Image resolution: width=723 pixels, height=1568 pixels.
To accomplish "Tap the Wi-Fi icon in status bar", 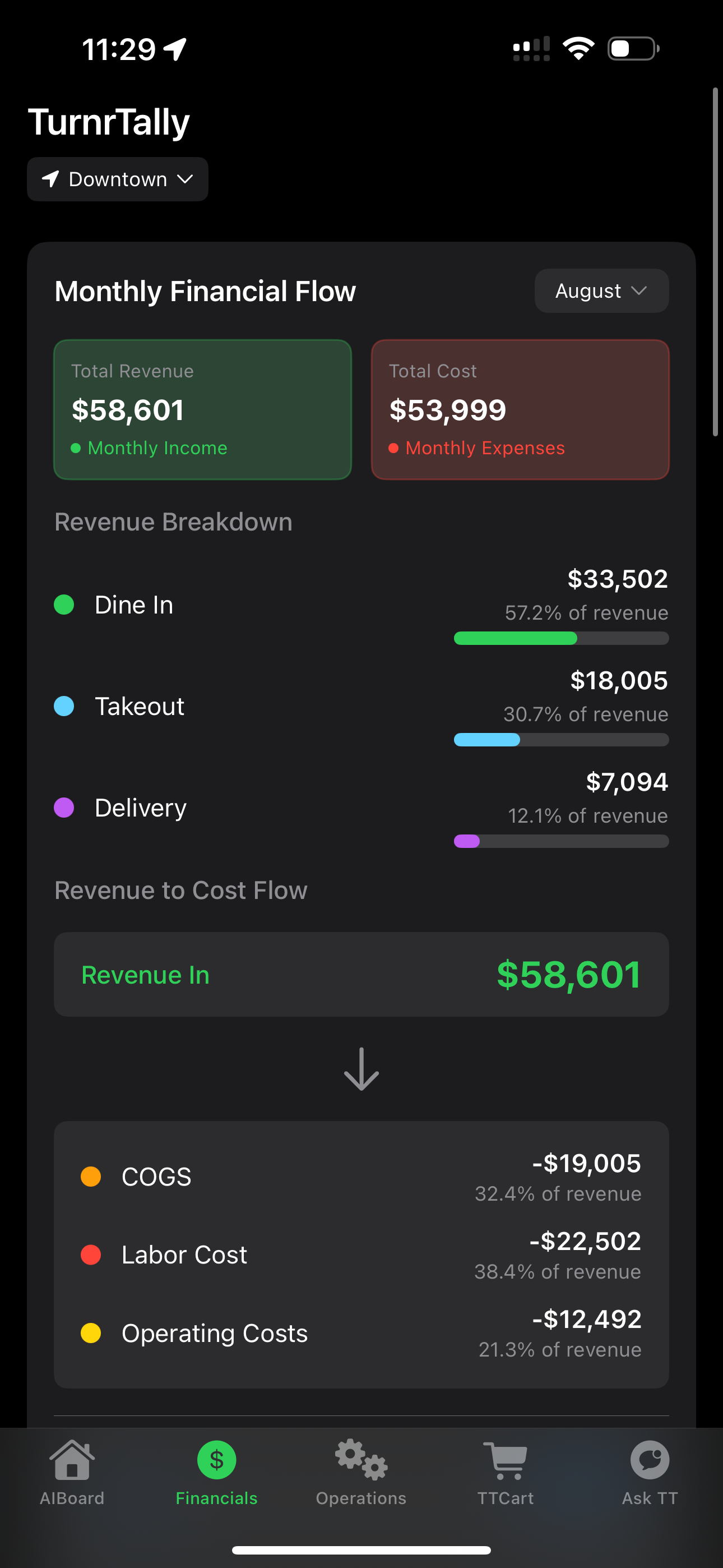I will click(578, 49).
